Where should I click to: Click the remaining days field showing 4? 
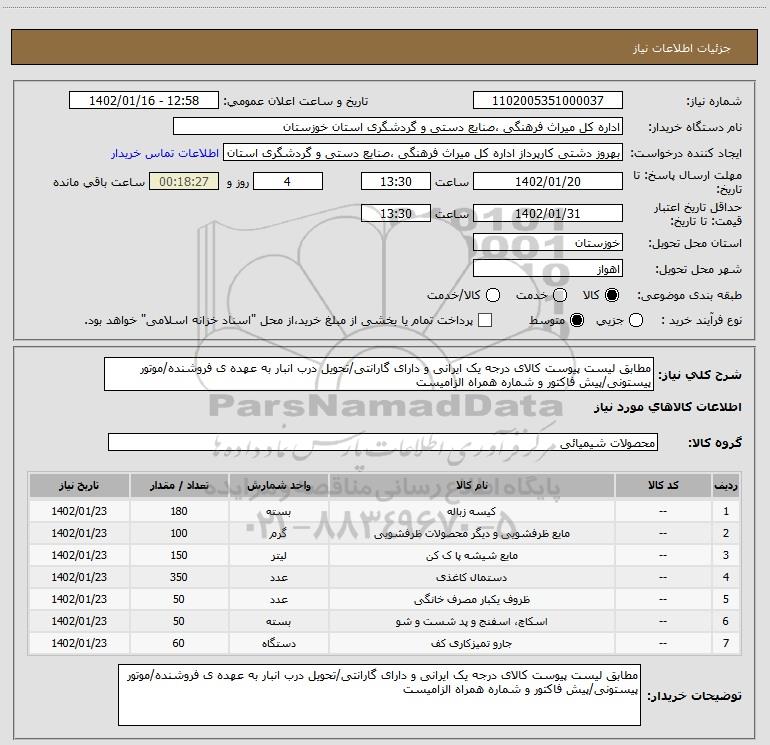288,181
